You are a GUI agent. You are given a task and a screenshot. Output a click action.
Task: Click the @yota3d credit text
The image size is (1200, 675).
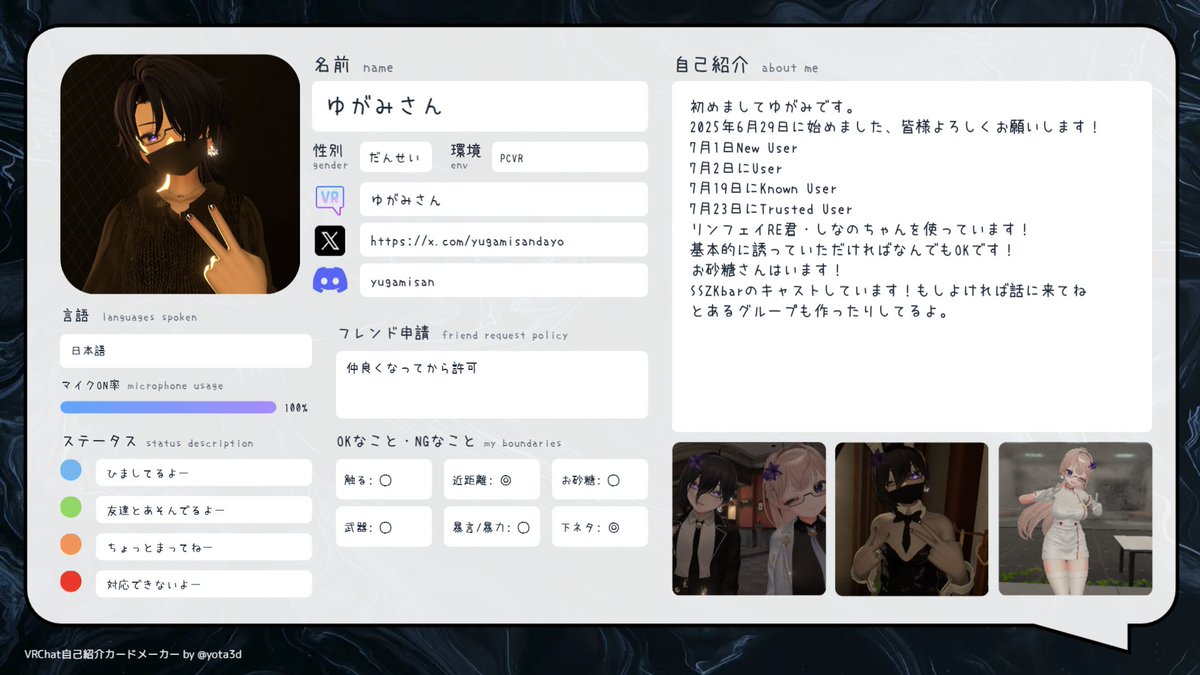pyautogui.click(x=220, y=654)
